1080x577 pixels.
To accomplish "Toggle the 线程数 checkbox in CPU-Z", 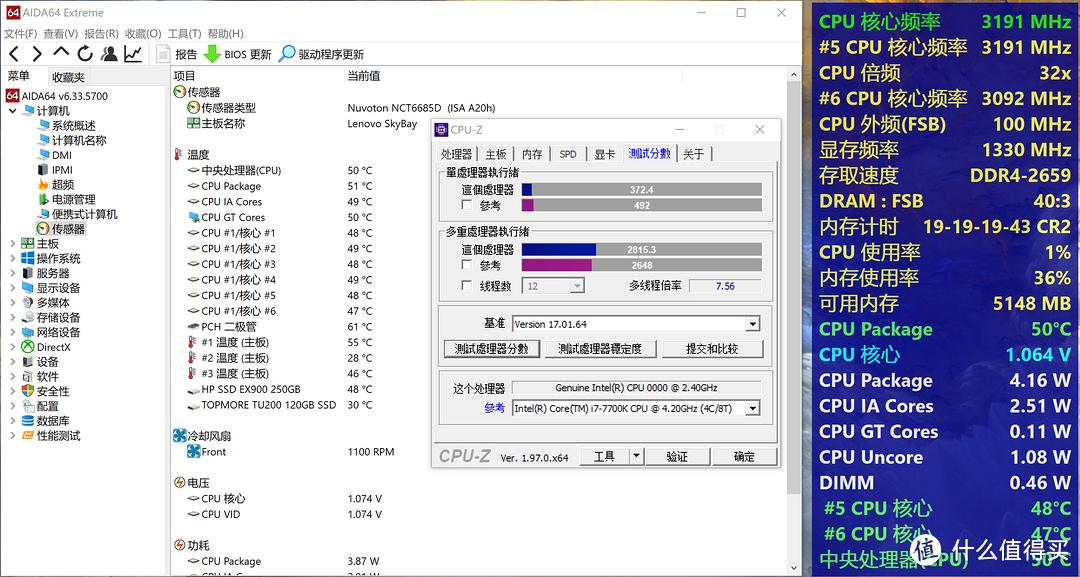I will click(467, 285).
